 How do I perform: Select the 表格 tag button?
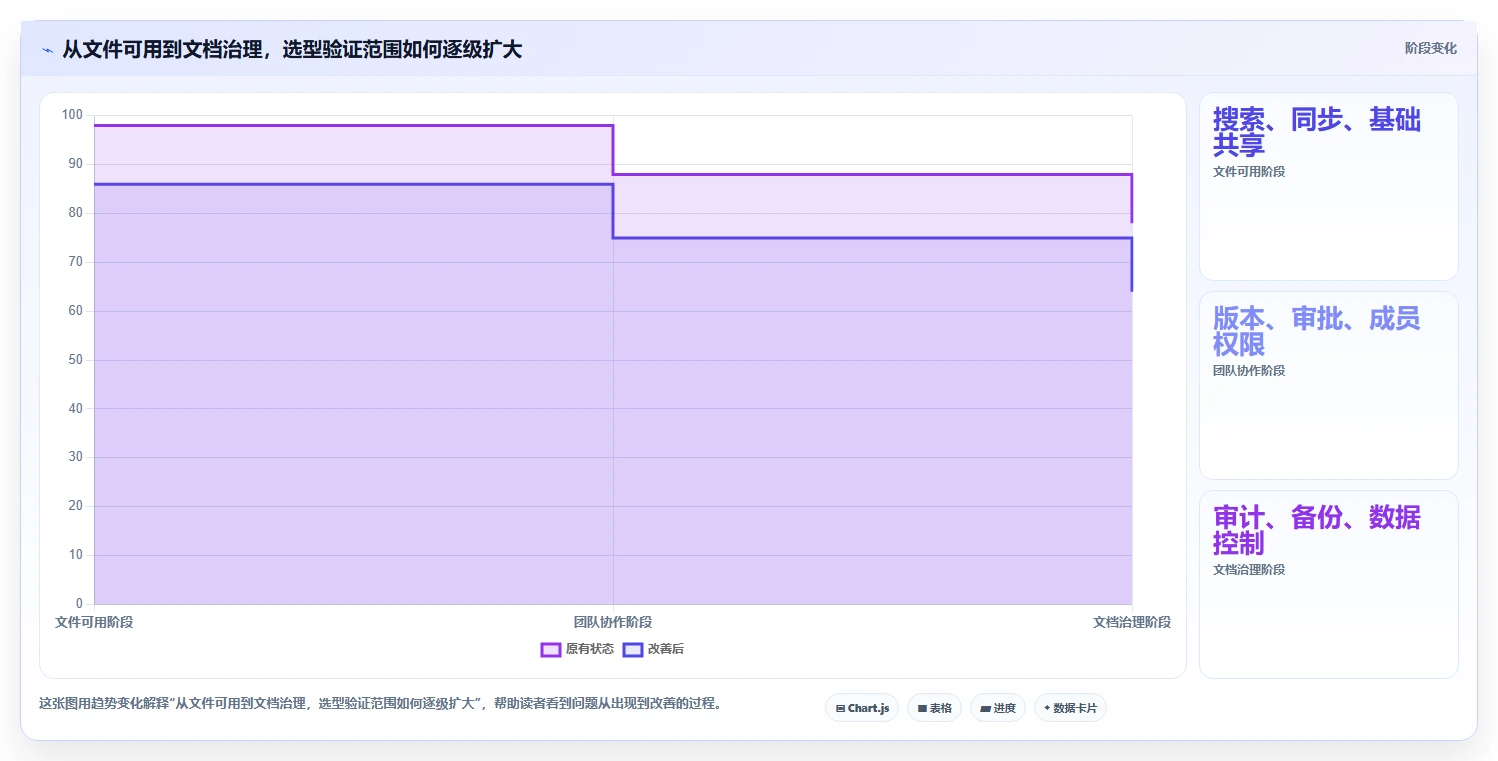(x=934, y=708)
